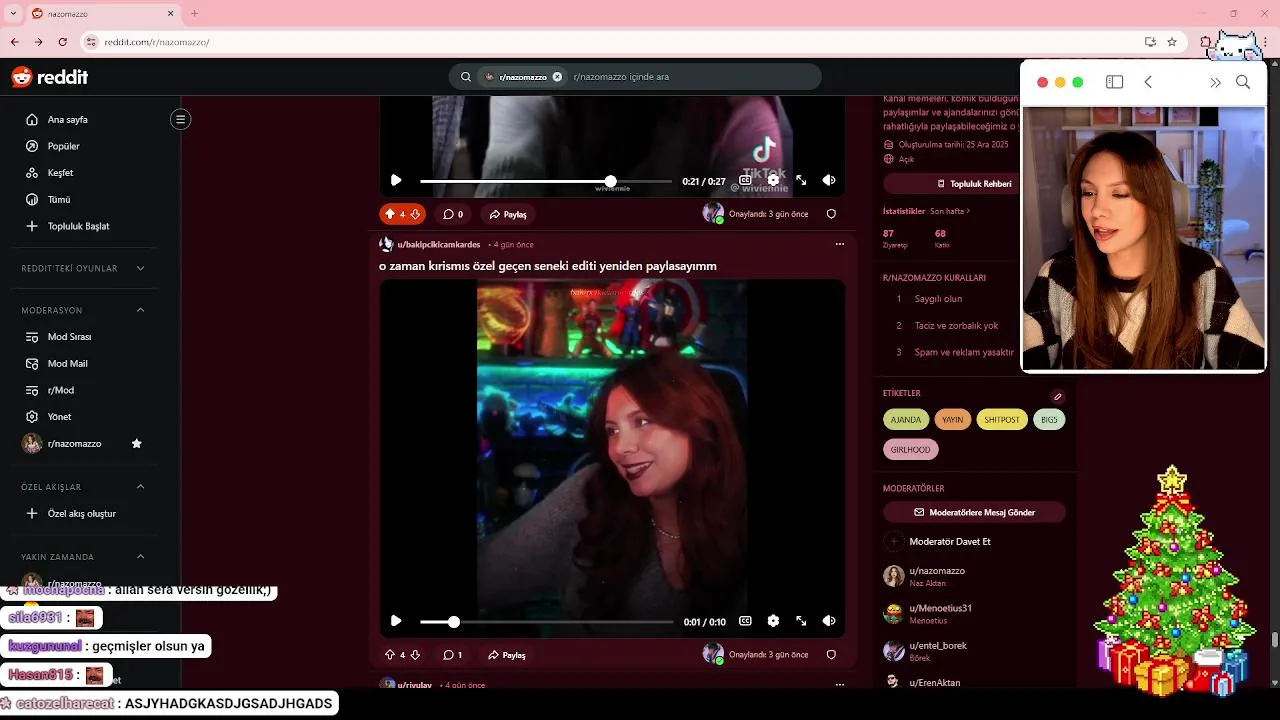Collapse Reddit'teki Oyunlar section
The height and width of the screenshot is (720, 1280).
tap(140, 268)
